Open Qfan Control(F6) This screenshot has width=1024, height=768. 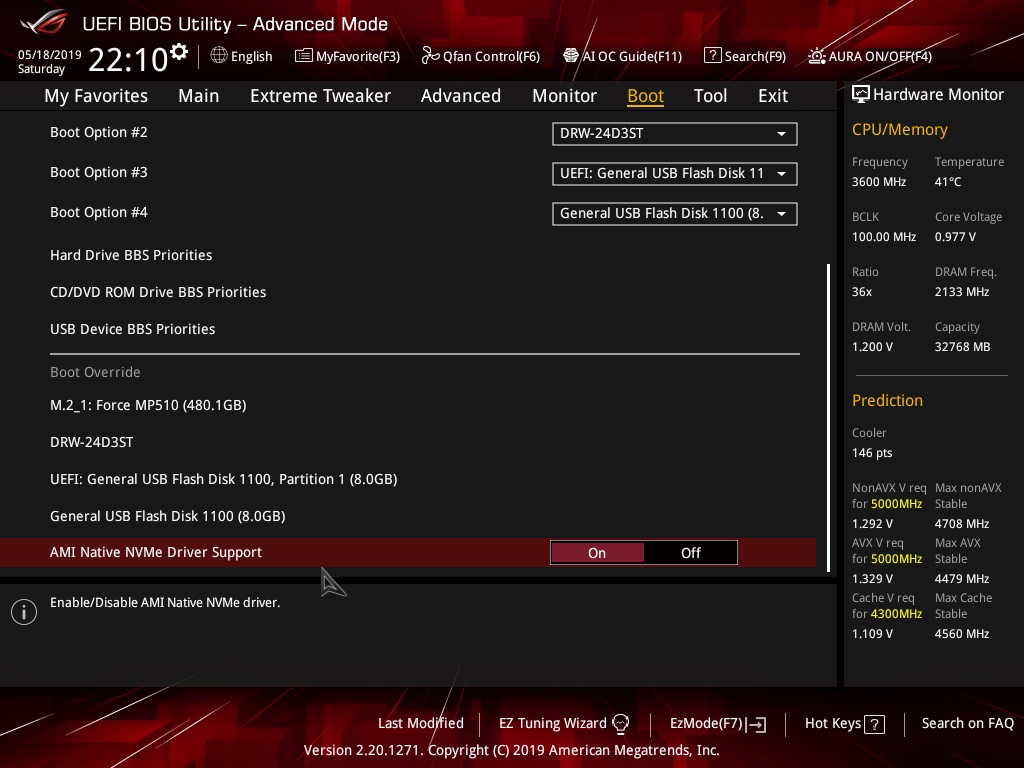pyautogui.click(x=491, y=56)
